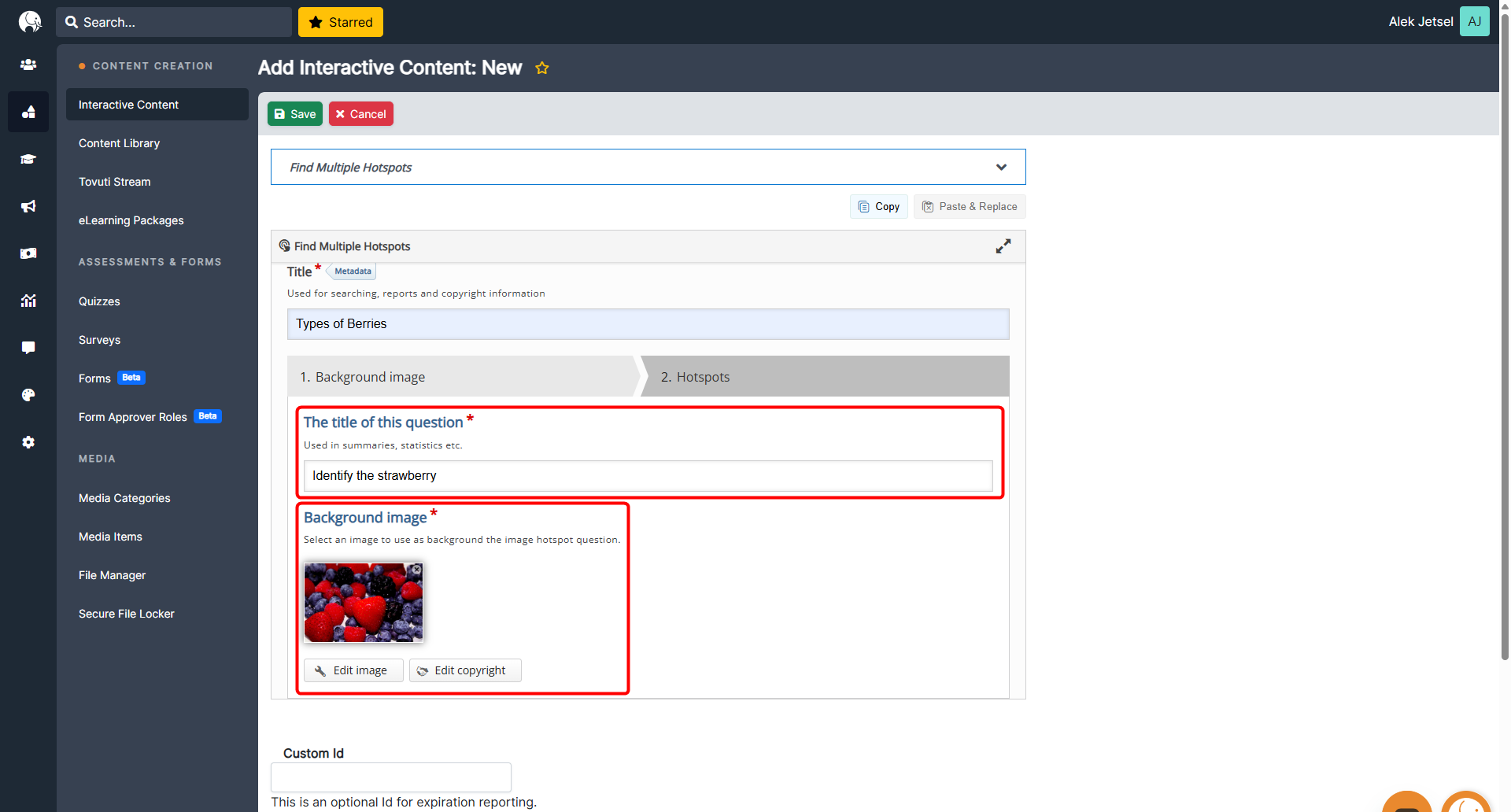Click the Edit copyright button
Screen dimensions: 1511x812
click(465, 670)
